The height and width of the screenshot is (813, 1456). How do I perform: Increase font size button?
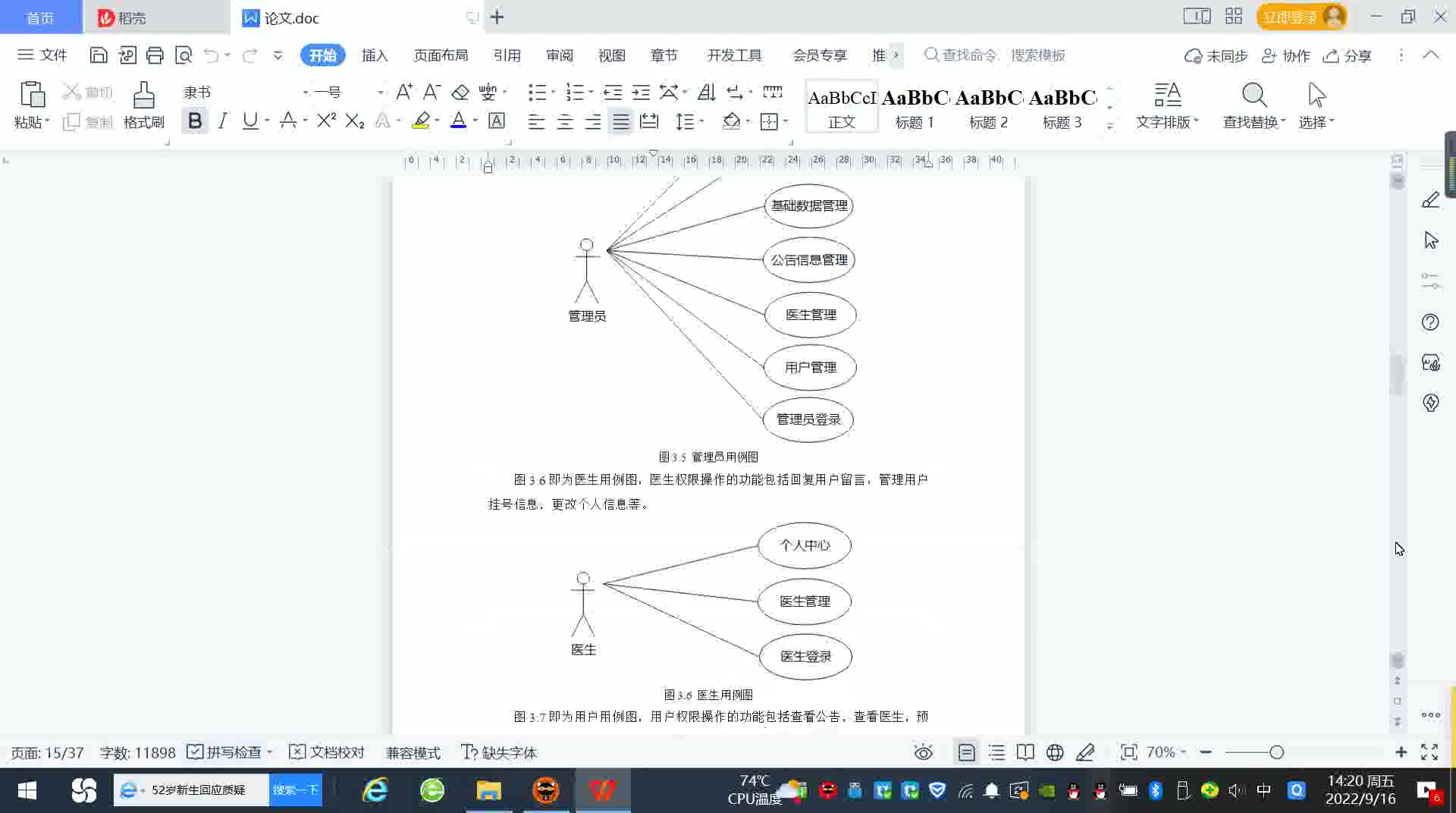point(404,93)
